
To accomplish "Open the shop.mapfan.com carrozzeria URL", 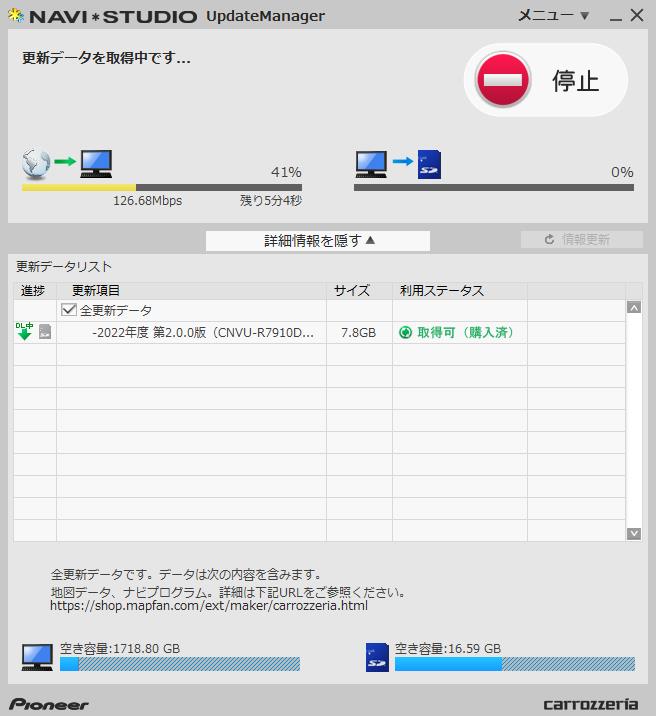I will [x=209, y=605].
